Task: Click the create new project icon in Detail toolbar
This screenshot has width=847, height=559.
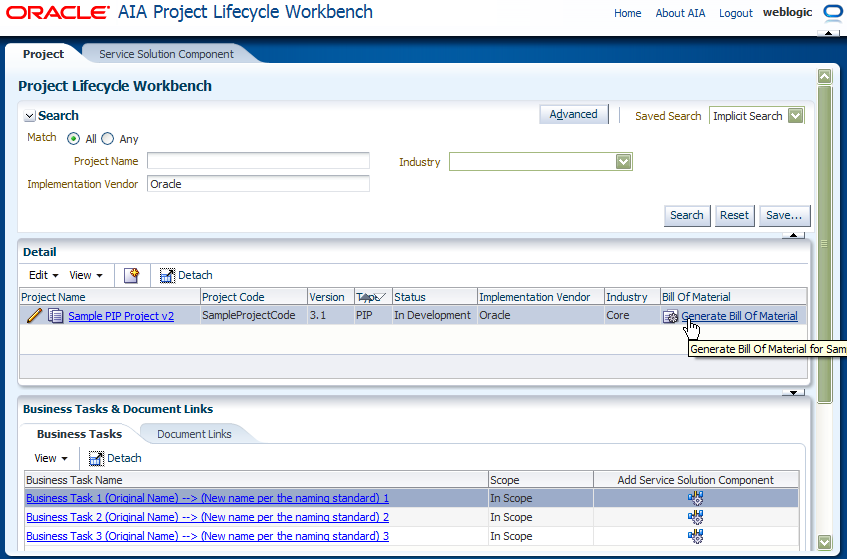Action: point(132,275)
